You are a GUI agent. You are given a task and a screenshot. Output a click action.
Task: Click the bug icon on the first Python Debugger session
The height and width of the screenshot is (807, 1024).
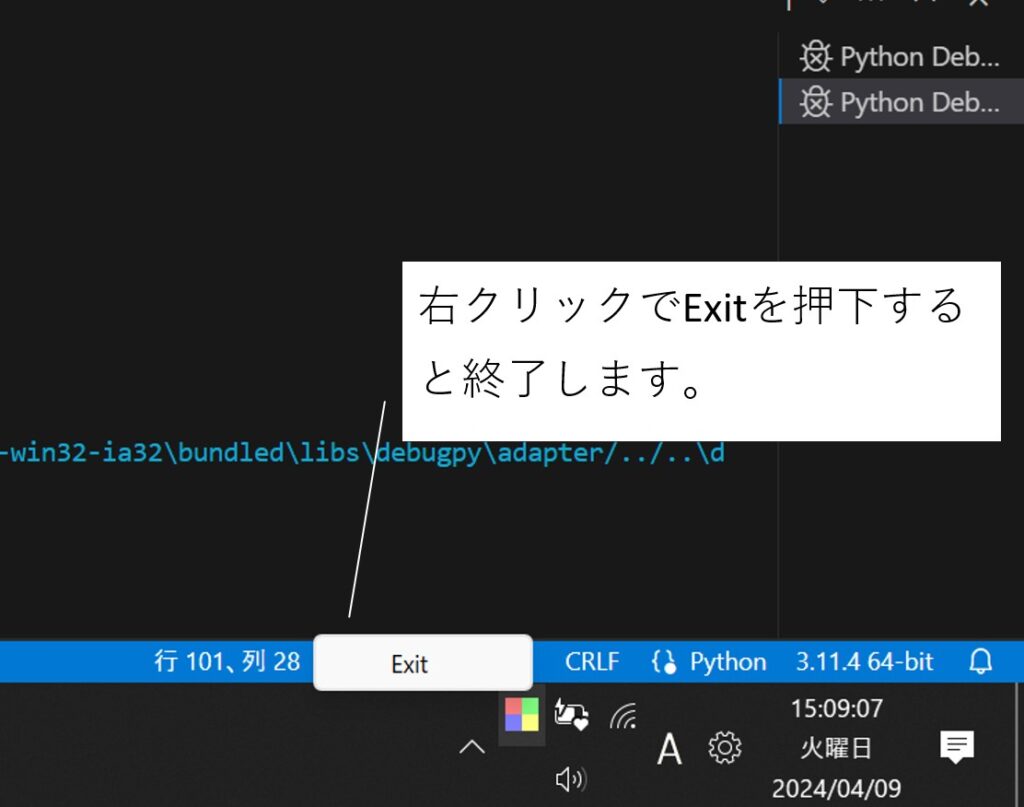[x=818, y=57]
